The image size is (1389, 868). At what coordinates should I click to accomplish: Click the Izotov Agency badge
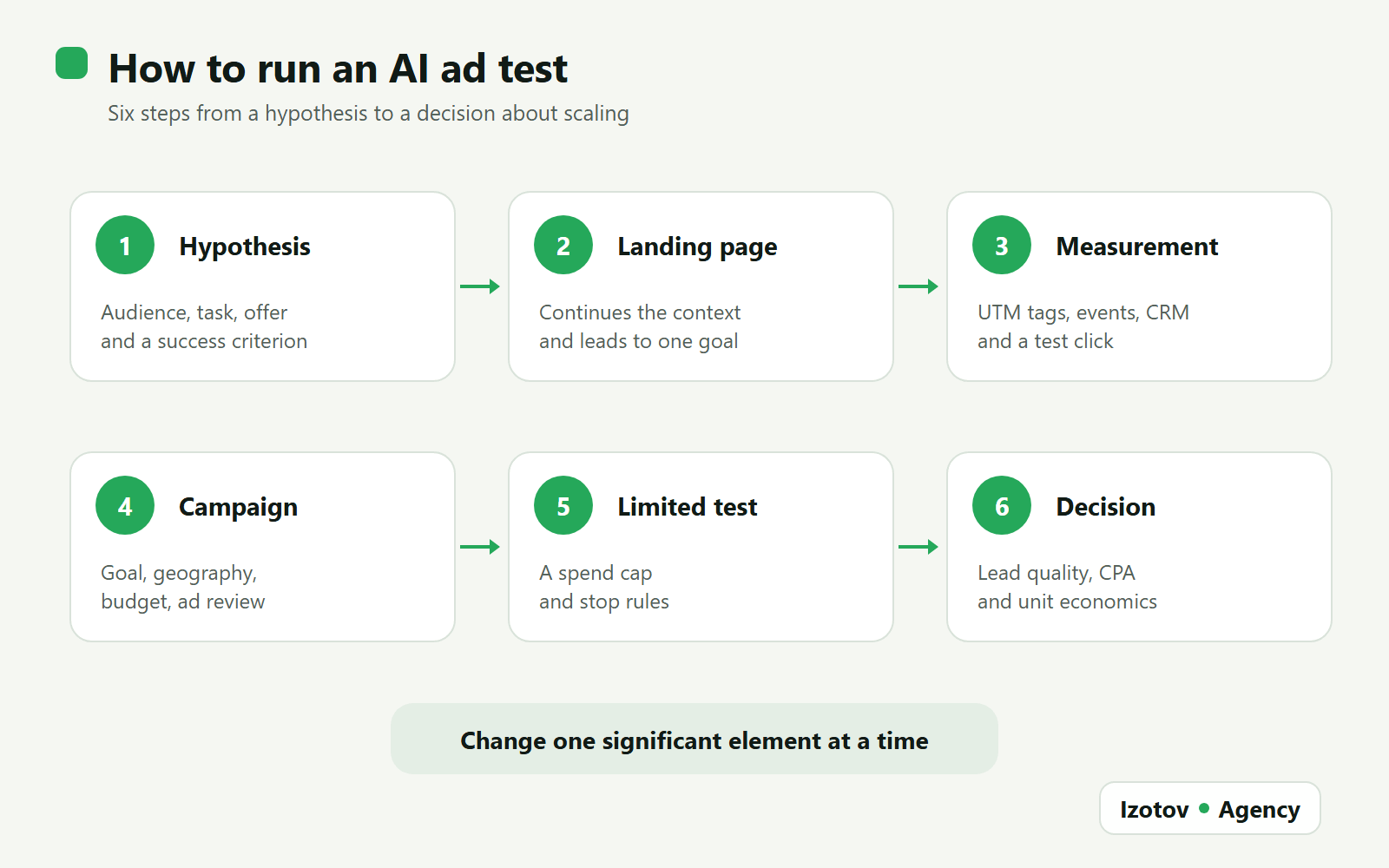1210,808
